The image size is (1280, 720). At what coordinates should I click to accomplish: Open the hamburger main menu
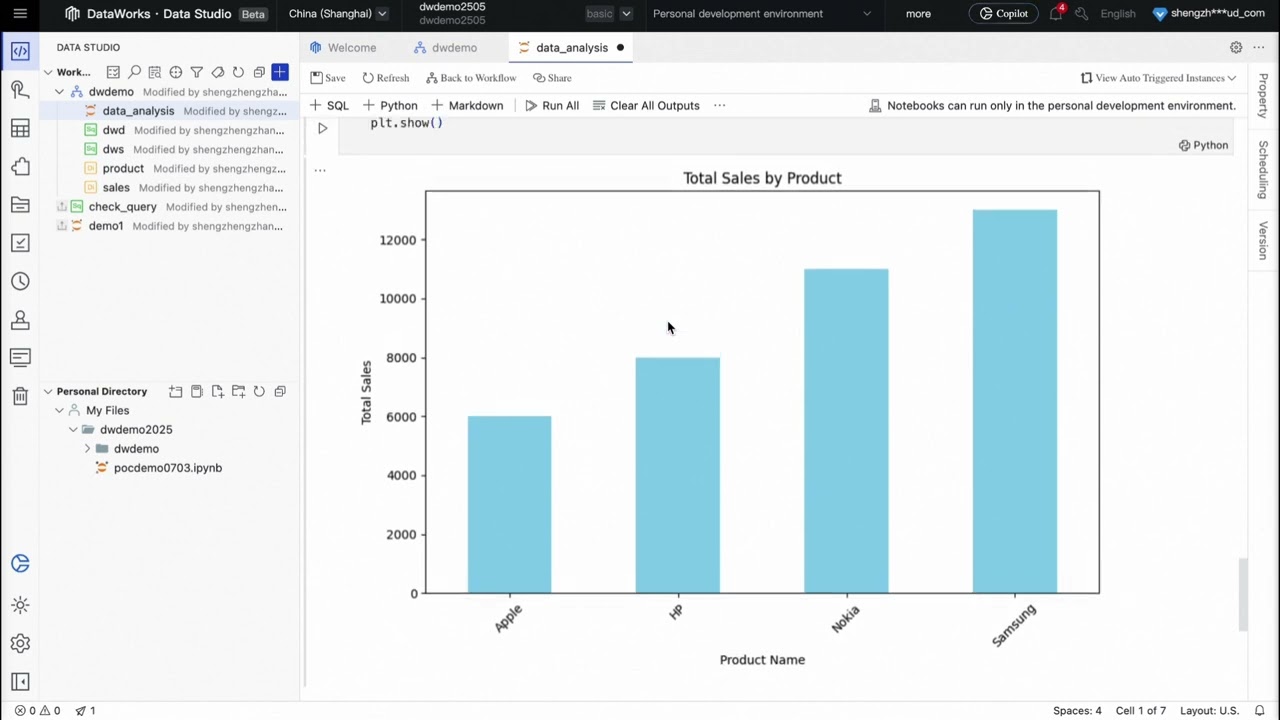[20, 14]
